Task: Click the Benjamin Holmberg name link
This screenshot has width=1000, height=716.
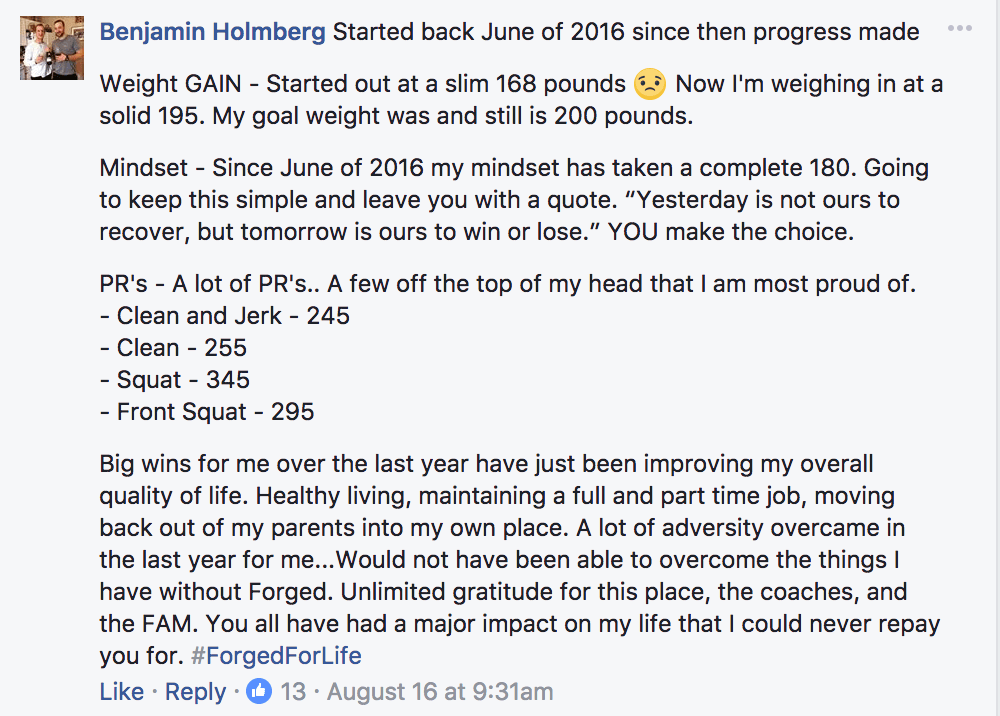Action: tap(212, 32)
